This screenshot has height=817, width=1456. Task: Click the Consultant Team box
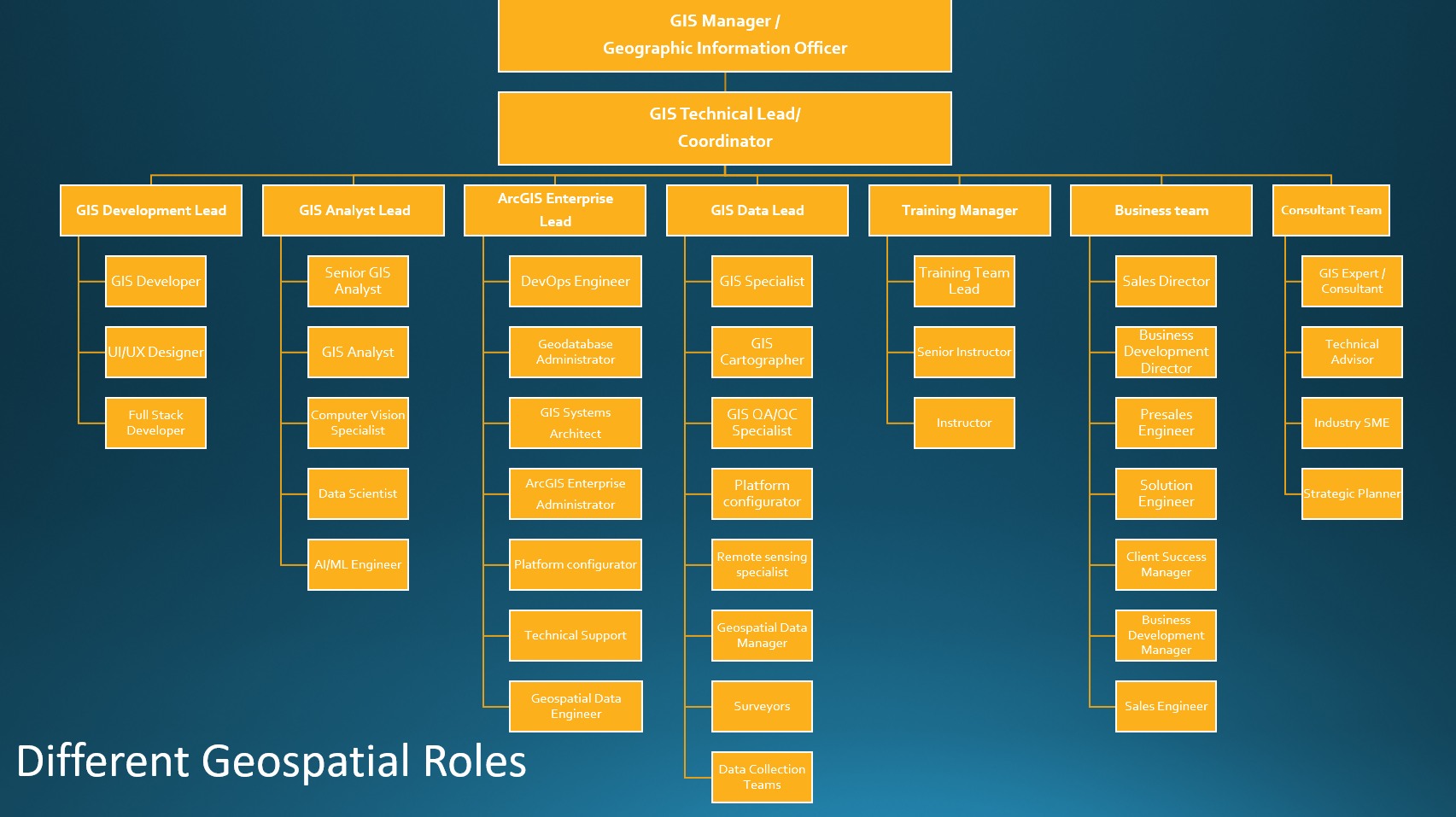pos(1331,210)
